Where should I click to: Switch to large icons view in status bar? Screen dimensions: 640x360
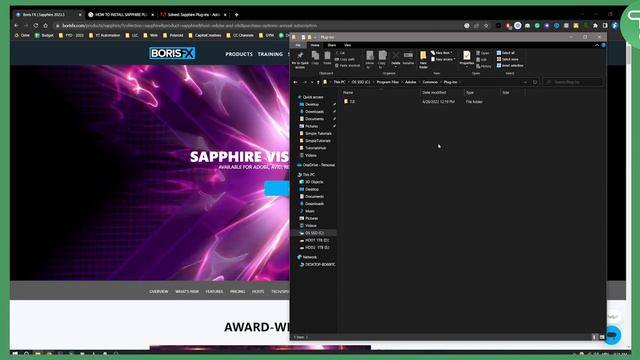tap(602, 337)
